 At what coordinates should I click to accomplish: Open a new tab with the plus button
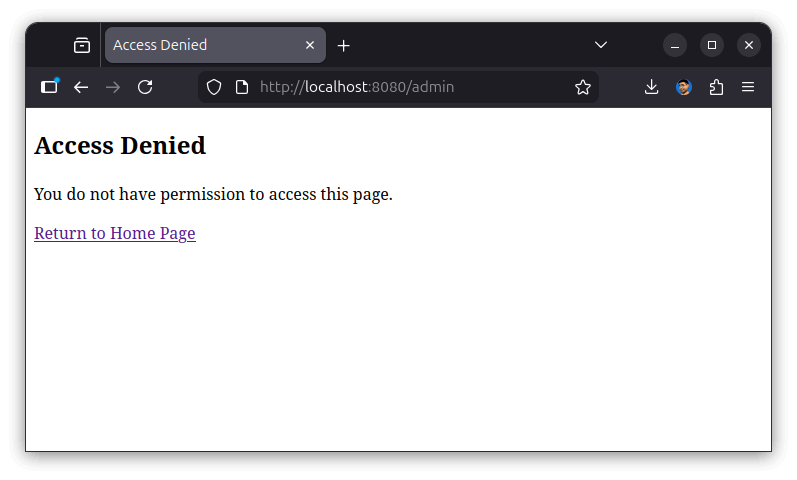(344, 45)
